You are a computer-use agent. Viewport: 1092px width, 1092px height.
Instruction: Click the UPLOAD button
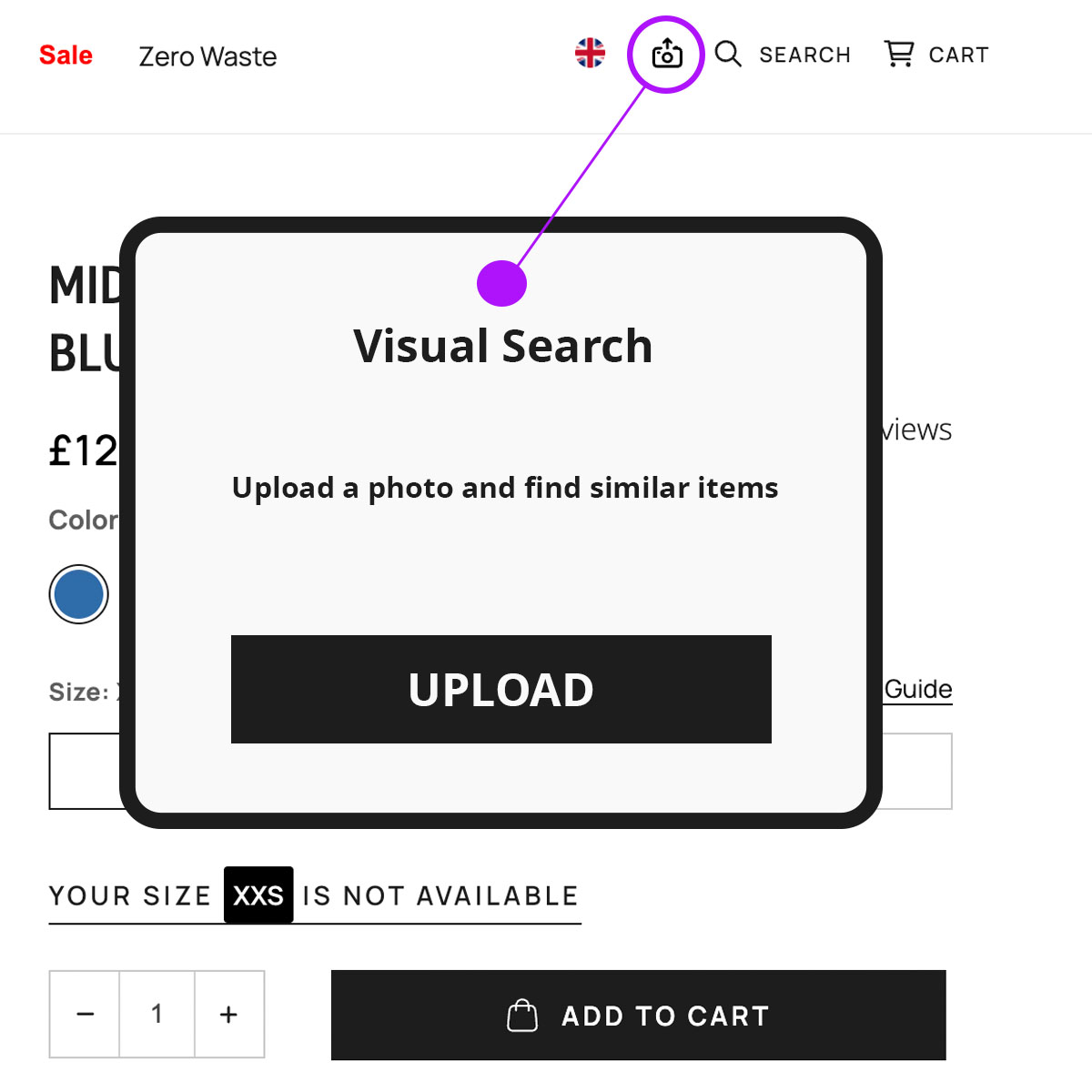click(x=501, y=689)
